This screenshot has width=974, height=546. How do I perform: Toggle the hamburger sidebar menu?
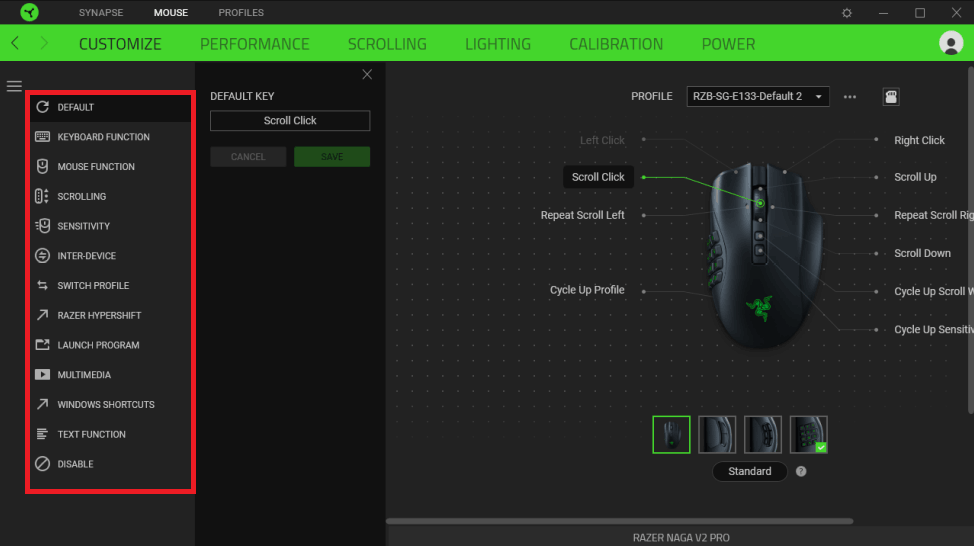pyautogui.click(x=14, y=86)
